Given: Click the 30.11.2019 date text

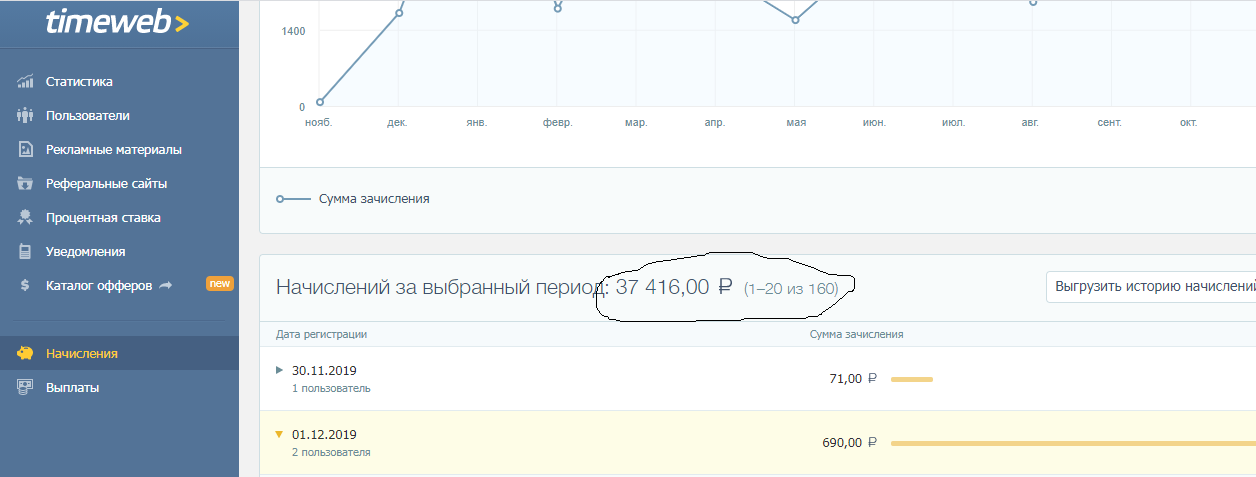Looking at the screenshot, I should [324, 370].
